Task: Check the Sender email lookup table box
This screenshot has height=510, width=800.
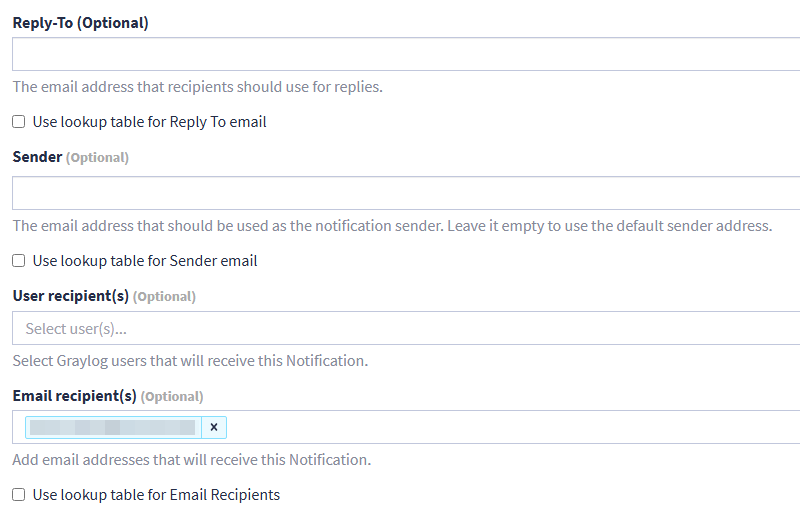Action: click(x=19, y=261)
